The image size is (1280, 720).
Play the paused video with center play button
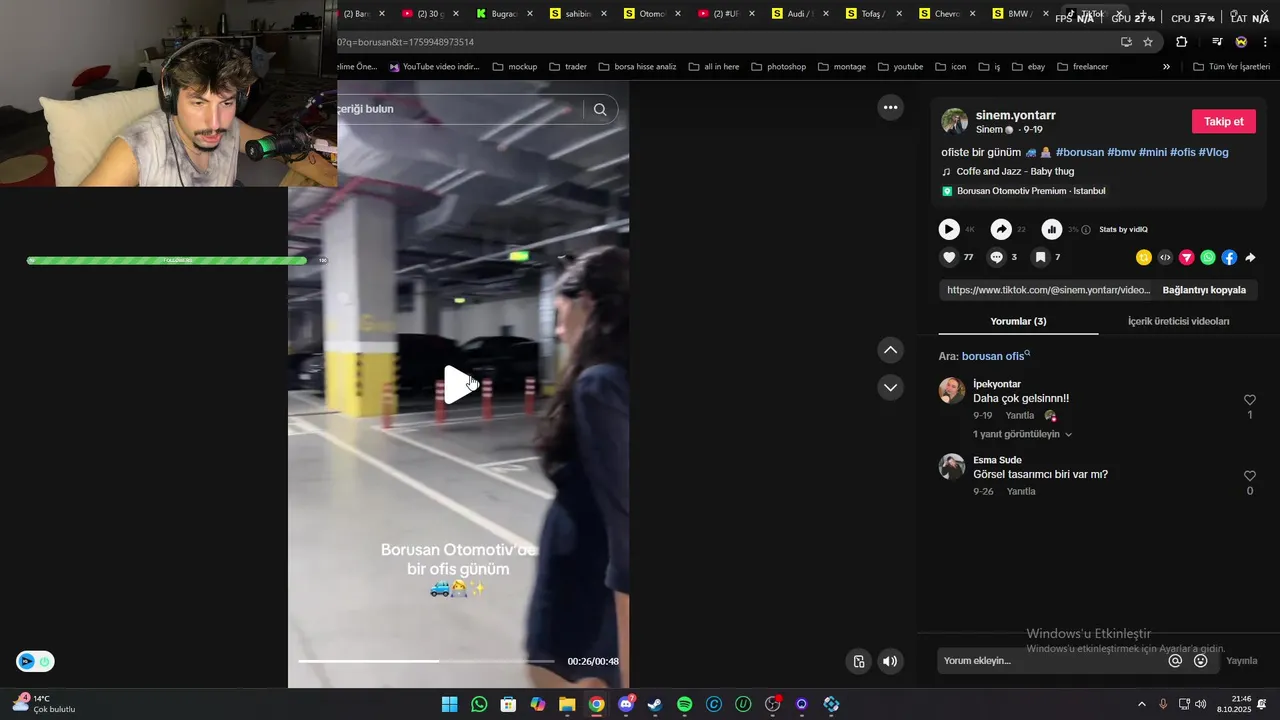coord(459,384)
